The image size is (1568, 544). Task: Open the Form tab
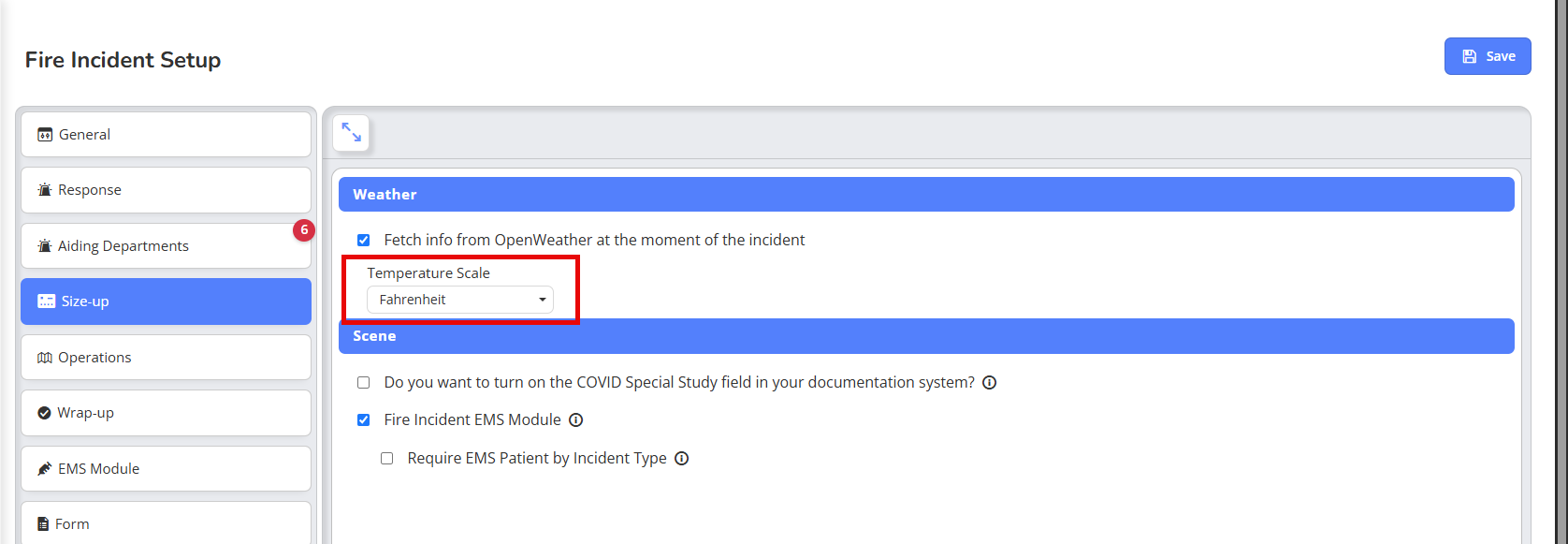(166, 523)
